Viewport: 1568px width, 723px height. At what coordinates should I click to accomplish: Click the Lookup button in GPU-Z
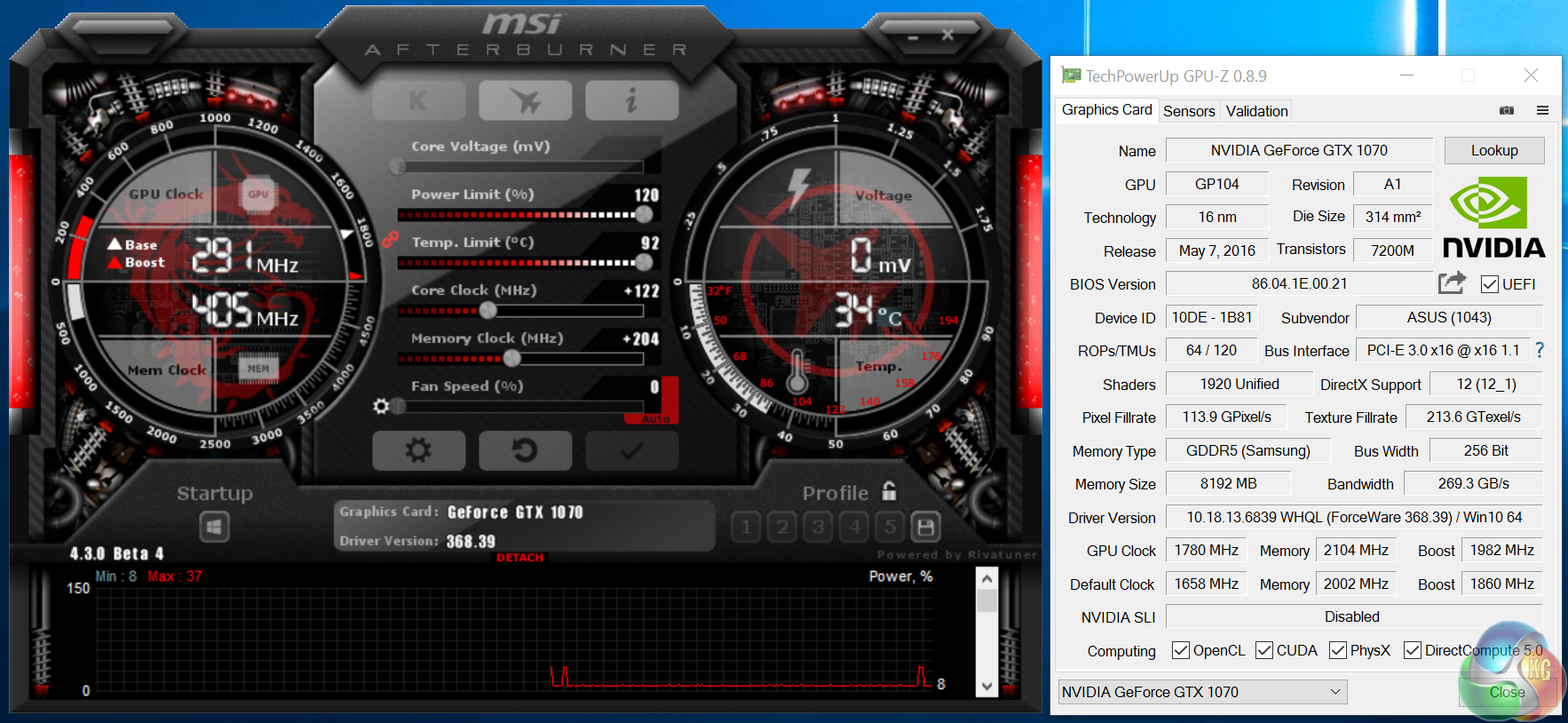pyautogui.click(x=1494, y=150)
